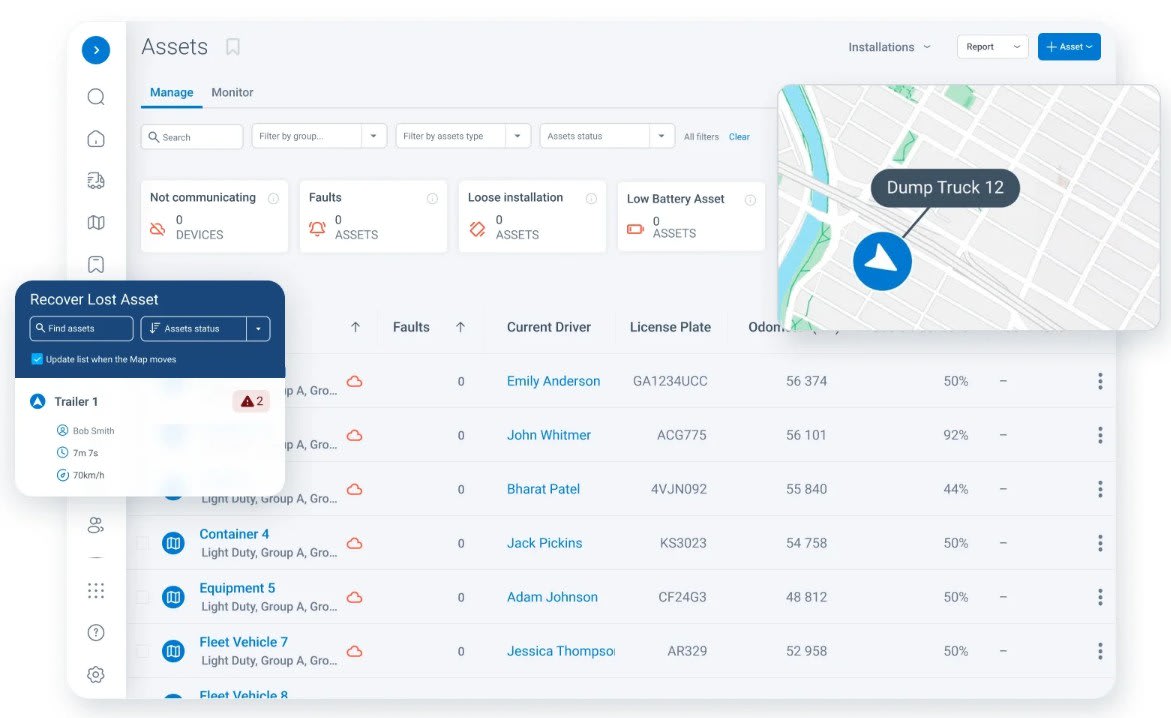This screenshot has height=718, width=1171.
Task: Open the truck vehicles icon in sidebar
Action: point(96,180)
